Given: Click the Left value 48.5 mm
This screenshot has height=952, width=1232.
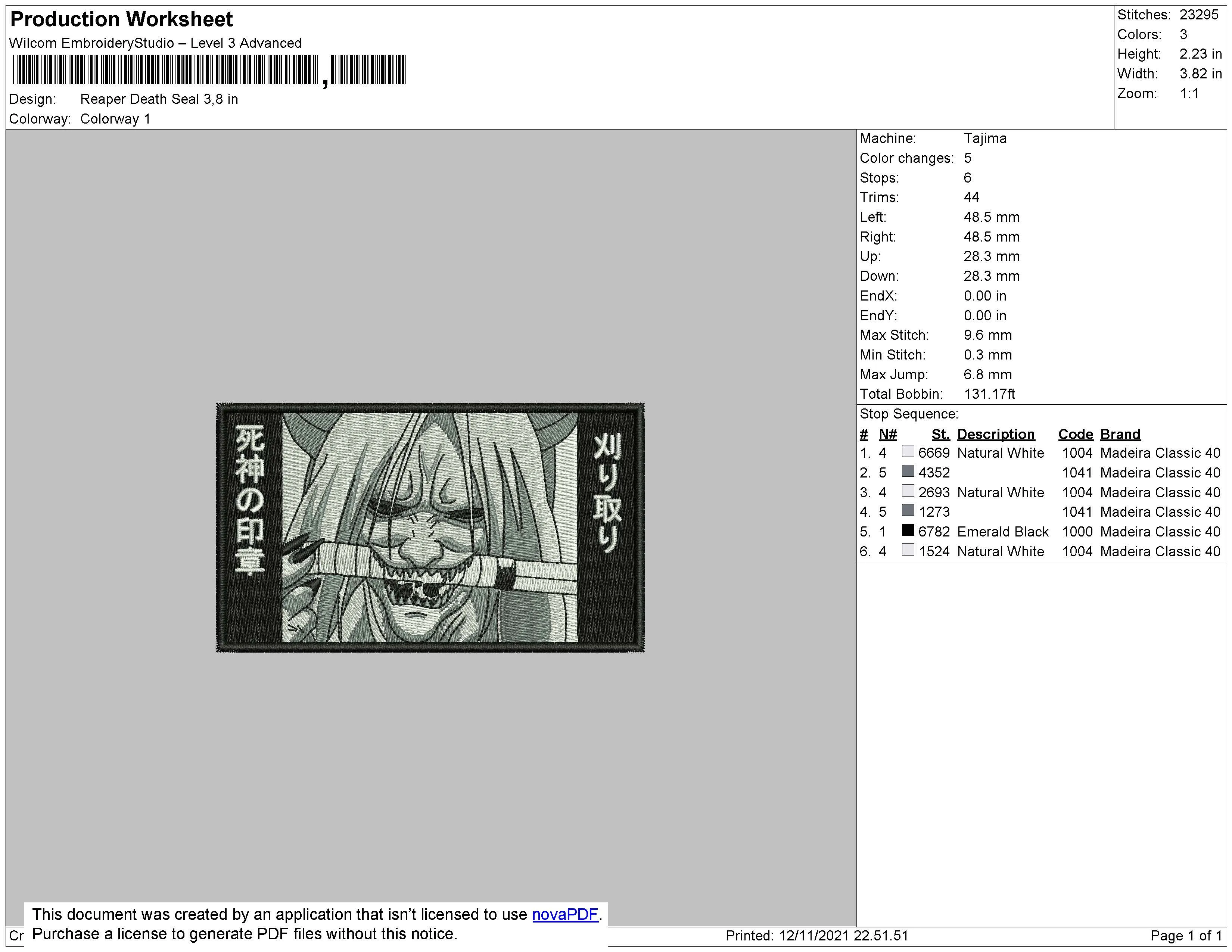Looking at the screenshot, I should coord(992,218).
